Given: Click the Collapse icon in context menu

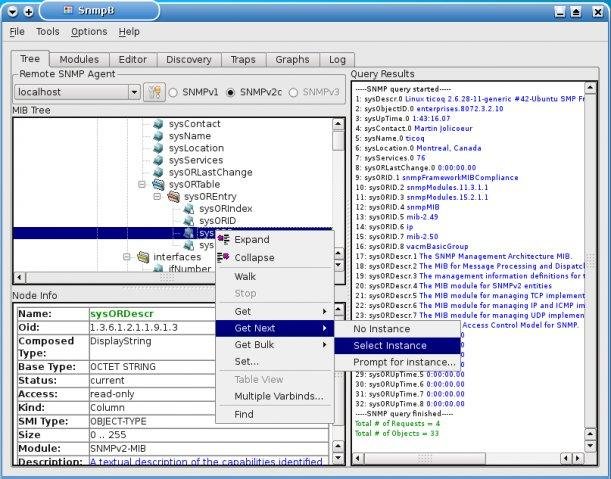Looking at the screenshot, I should [223, 257].
